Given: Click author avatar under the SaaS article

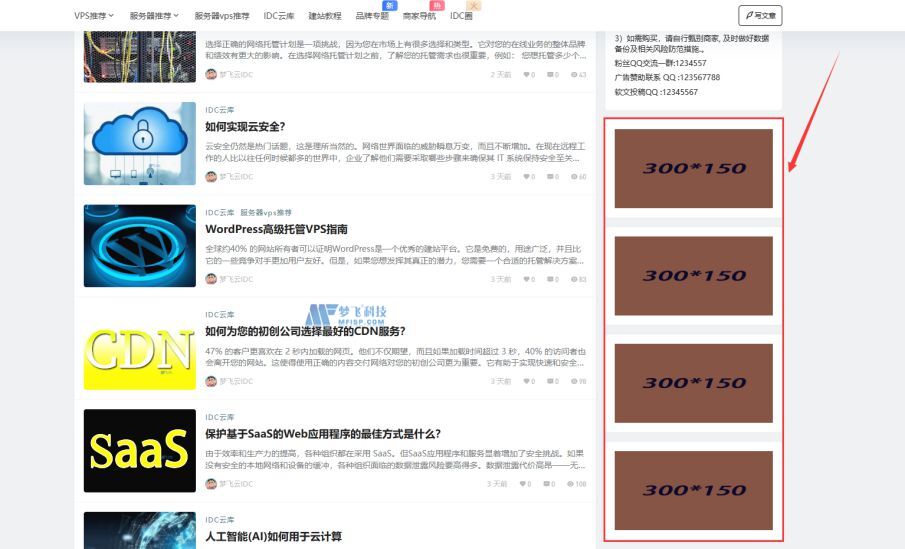Looking at the screenshot, I should (x=211, y=484).
